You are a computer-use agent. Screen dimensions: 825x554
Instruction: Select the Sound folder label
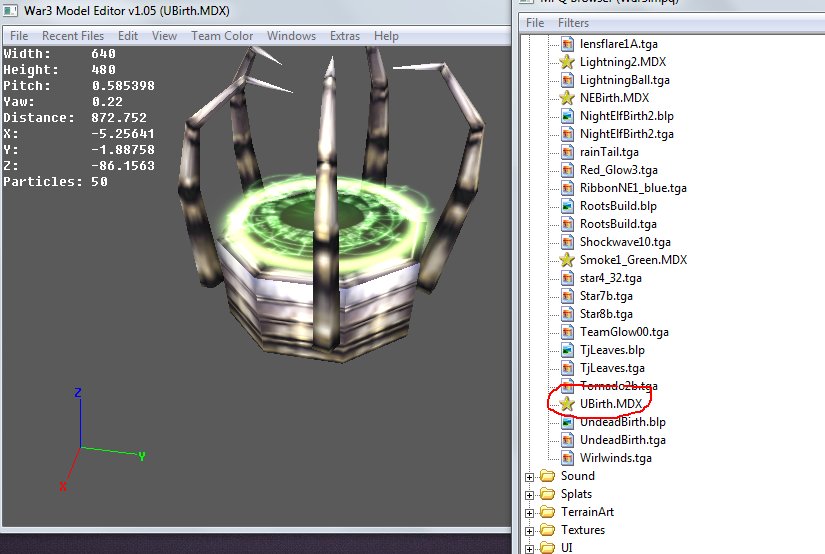[x=578, y=476]
